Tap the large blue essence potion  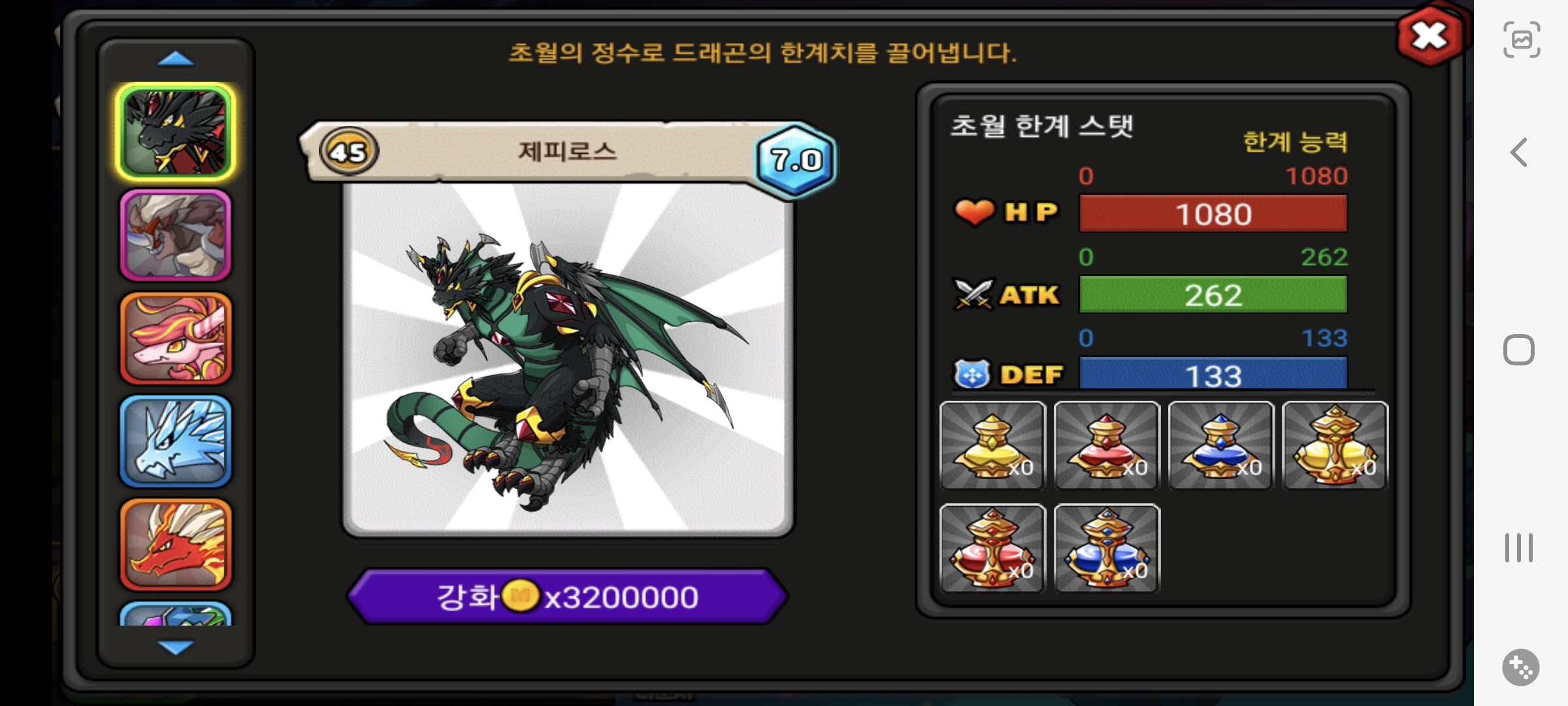point(1107,548)
